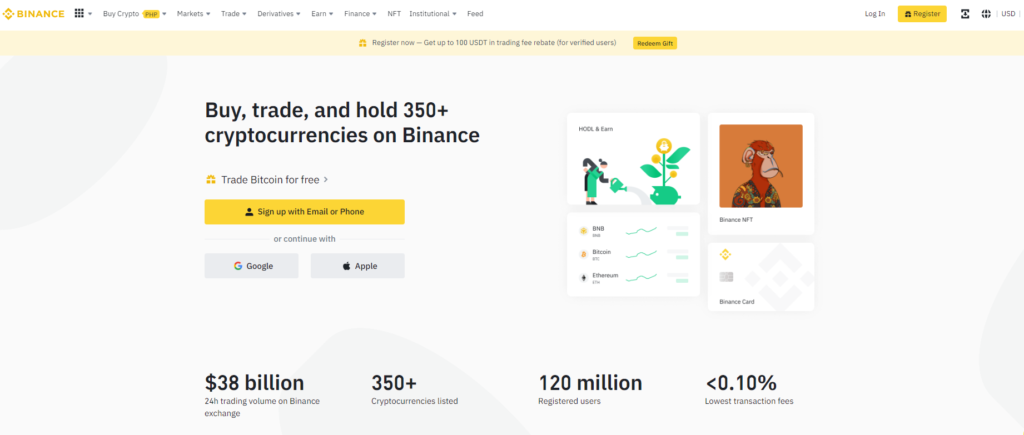1024x435 pixels.
Task: Click the Bitcoin price sparkline
Action: point(641,254)
